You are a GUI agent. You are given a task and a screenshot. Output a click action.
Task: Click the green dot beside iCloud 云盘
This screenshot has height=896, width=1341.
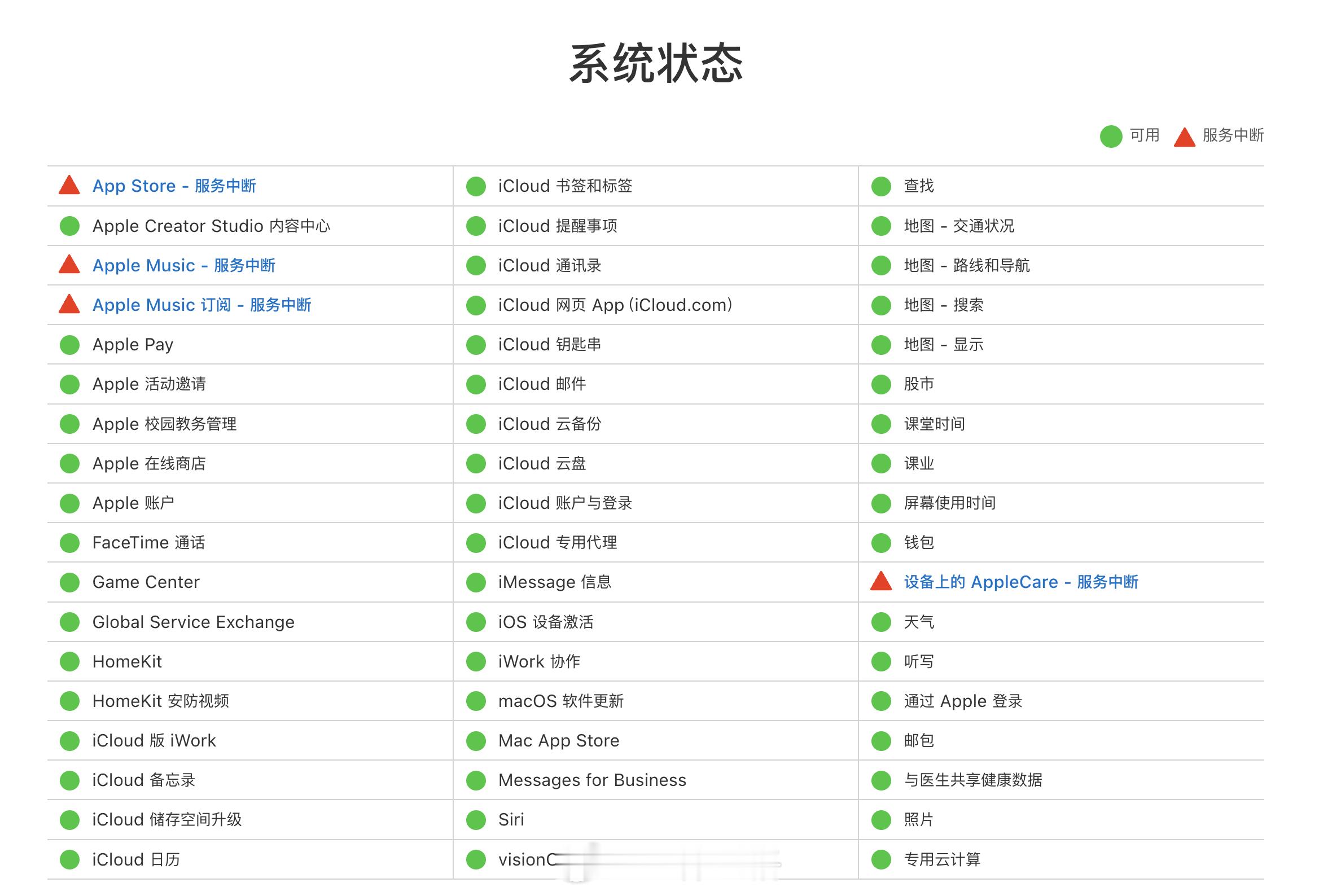click(x=476, y=463)
